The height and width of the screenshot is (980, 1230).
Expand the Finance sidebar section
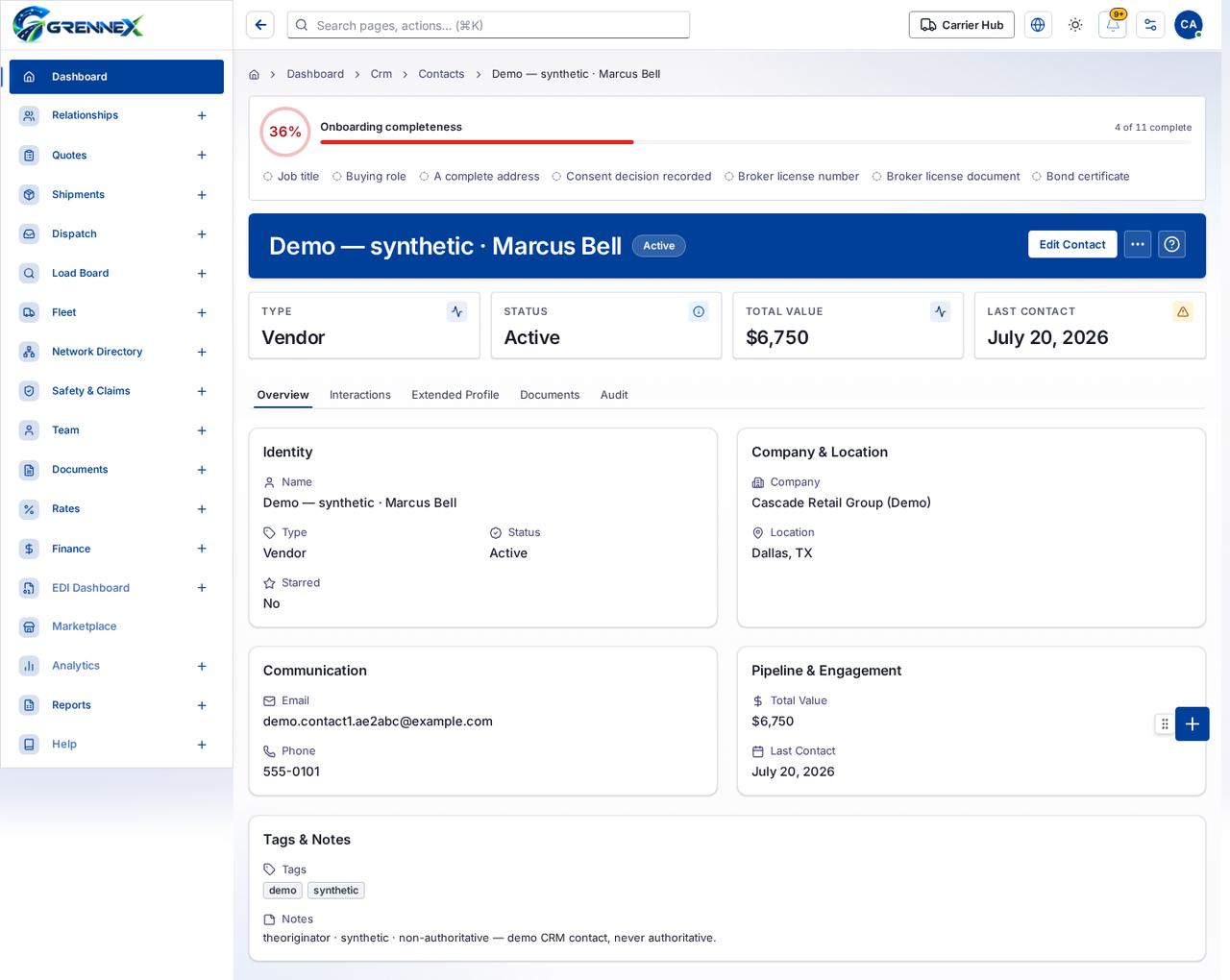tap(202, 549)
